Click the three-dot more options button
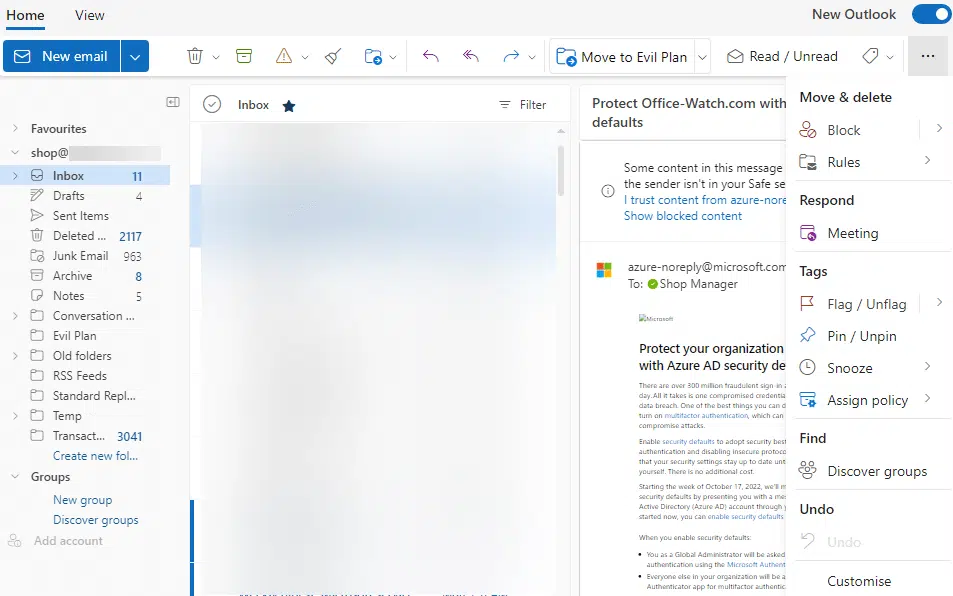The width and height of the screenshot is (953, 596). (x=927, y=56)
